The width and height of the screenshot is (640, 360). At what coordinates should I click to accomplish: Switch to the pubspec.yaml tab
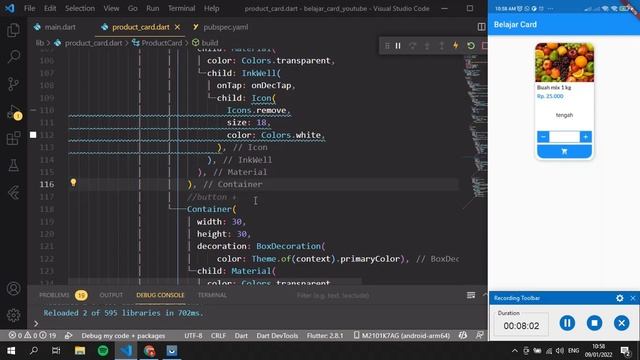(226, 27)
